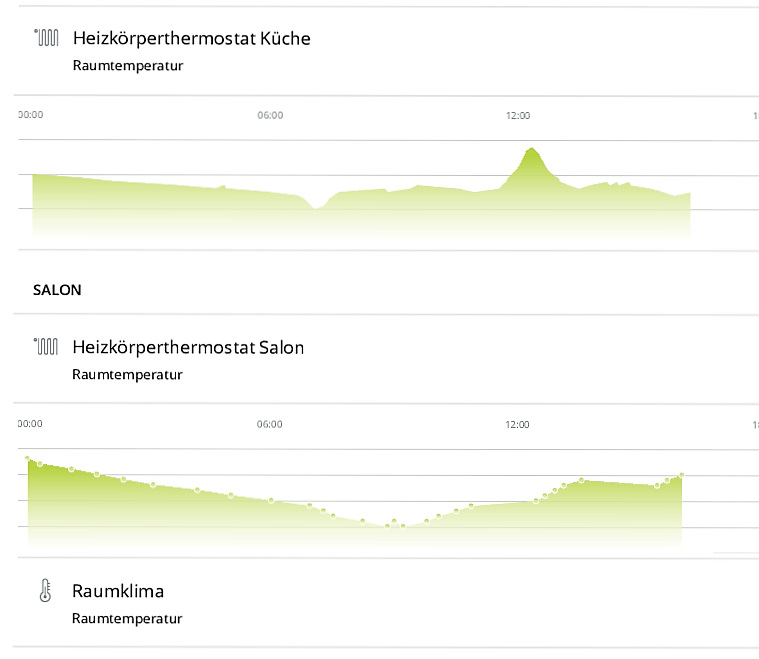Viewport: 759px width, 659px height.
Task: Click the first data point of Salon chart
Action: pyautogui.click(x=28, y=458)
